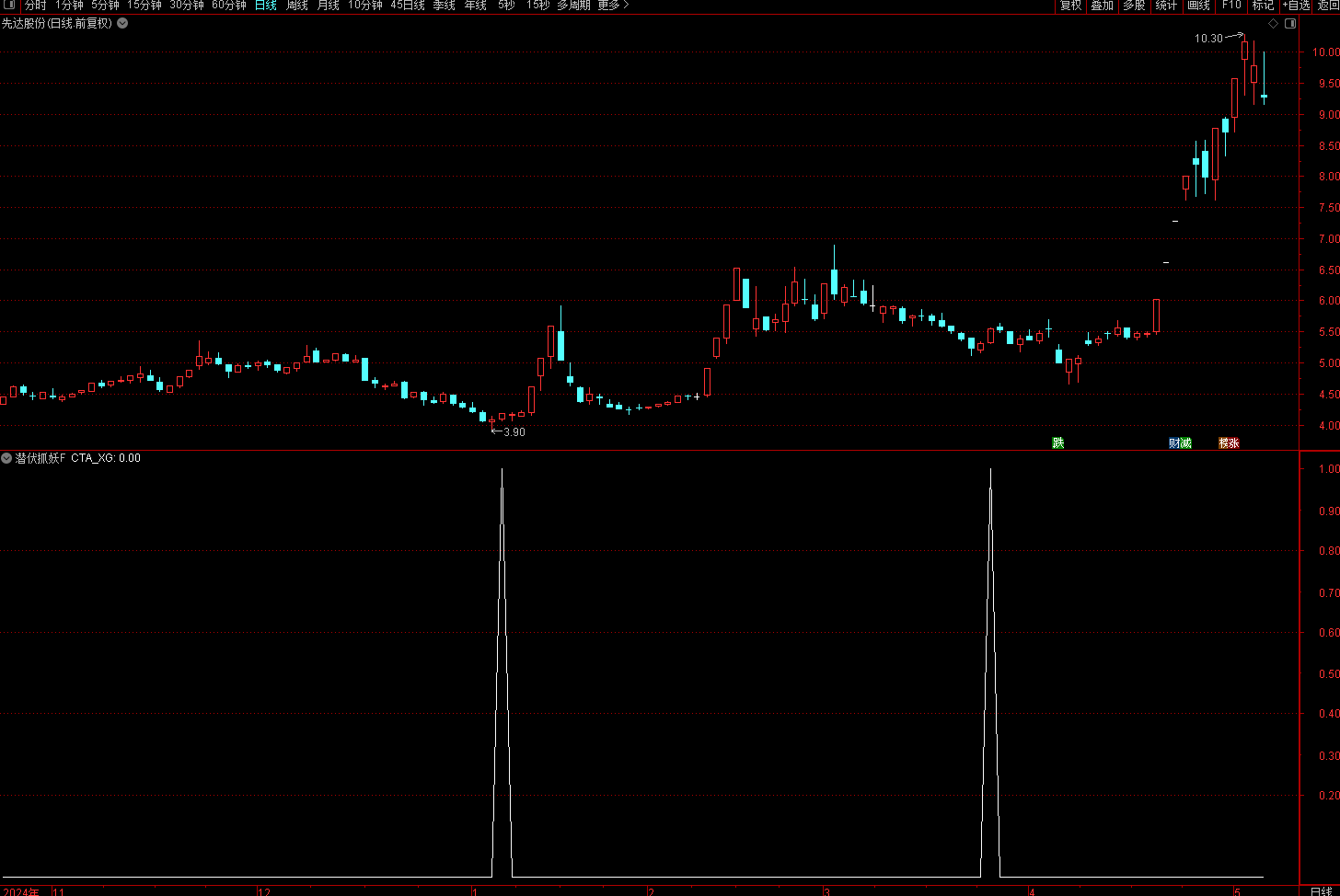Viewport: 1340px width, 896px height.
Task: Switch to 周线 weekly chart
Action: 297,6
